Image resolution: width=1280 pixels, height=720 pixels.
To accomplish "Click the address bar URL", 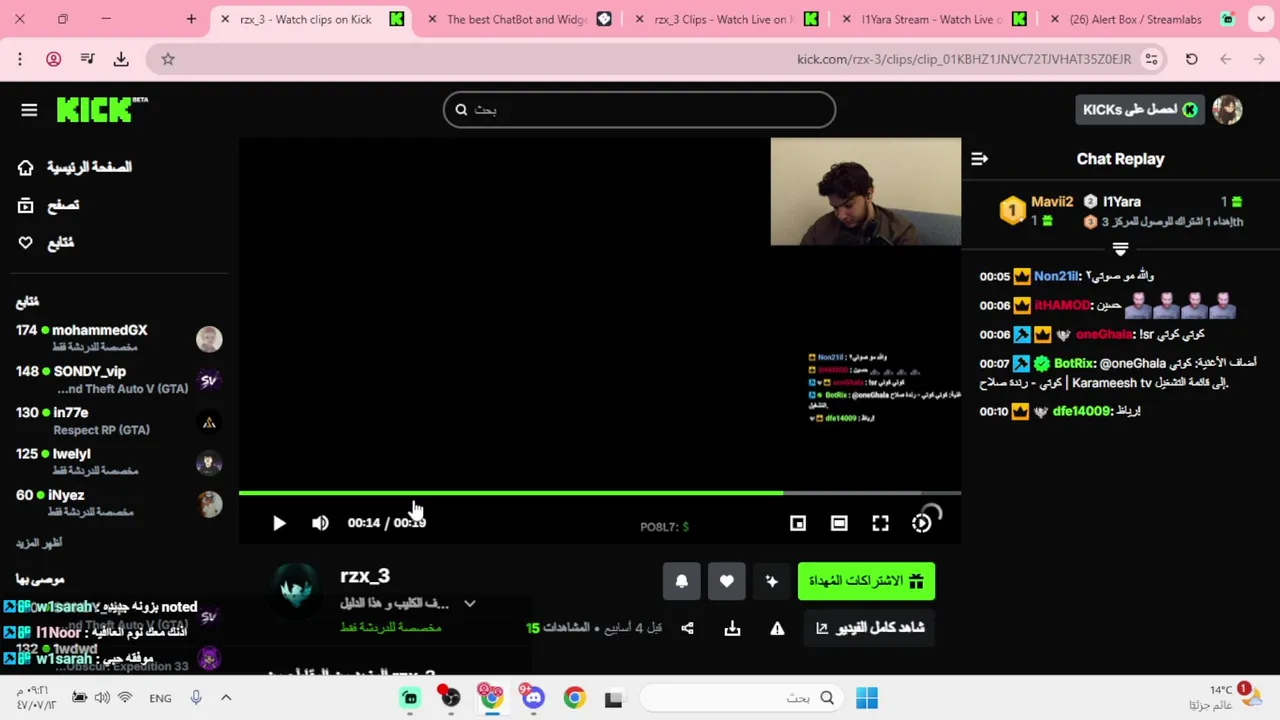I will (964, 59).
